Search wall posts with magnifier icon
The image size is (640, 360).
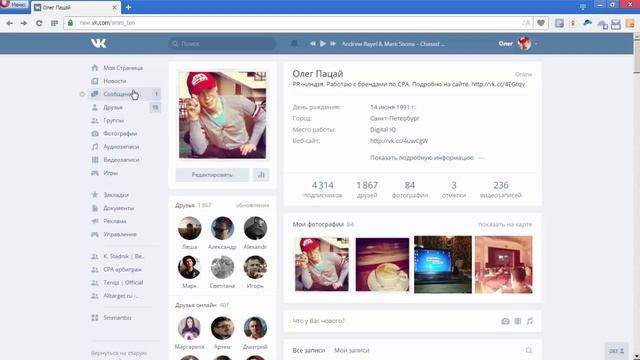click(529, 351)
